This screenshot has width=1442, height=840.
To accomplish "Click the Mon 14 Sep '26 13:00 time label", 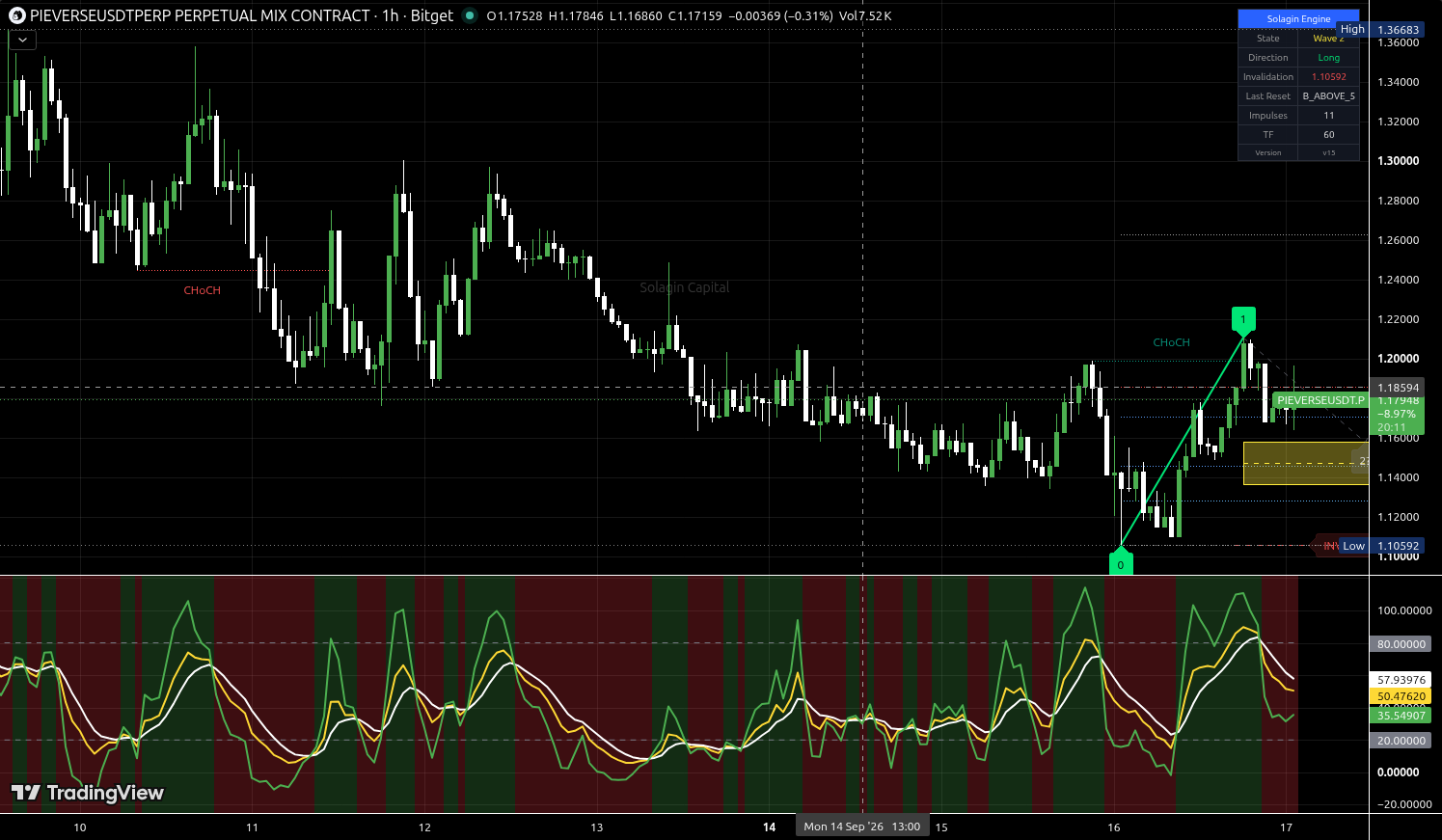I will pyautogui.click(x=862, y=826).
